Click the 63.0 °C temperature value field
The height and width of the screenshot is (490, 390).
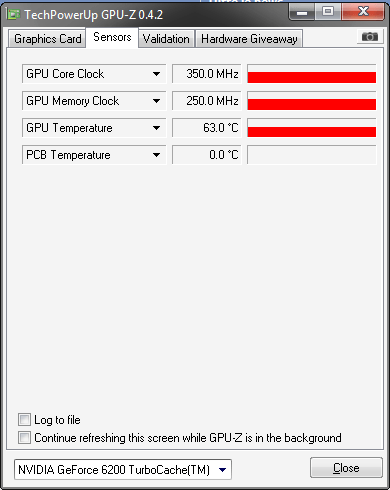point(207,128)
